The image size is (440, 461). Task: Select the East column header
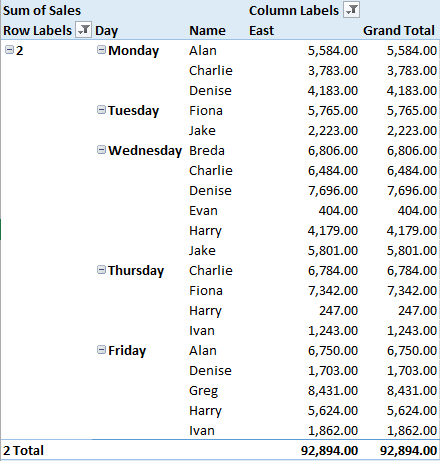point(261,31)
